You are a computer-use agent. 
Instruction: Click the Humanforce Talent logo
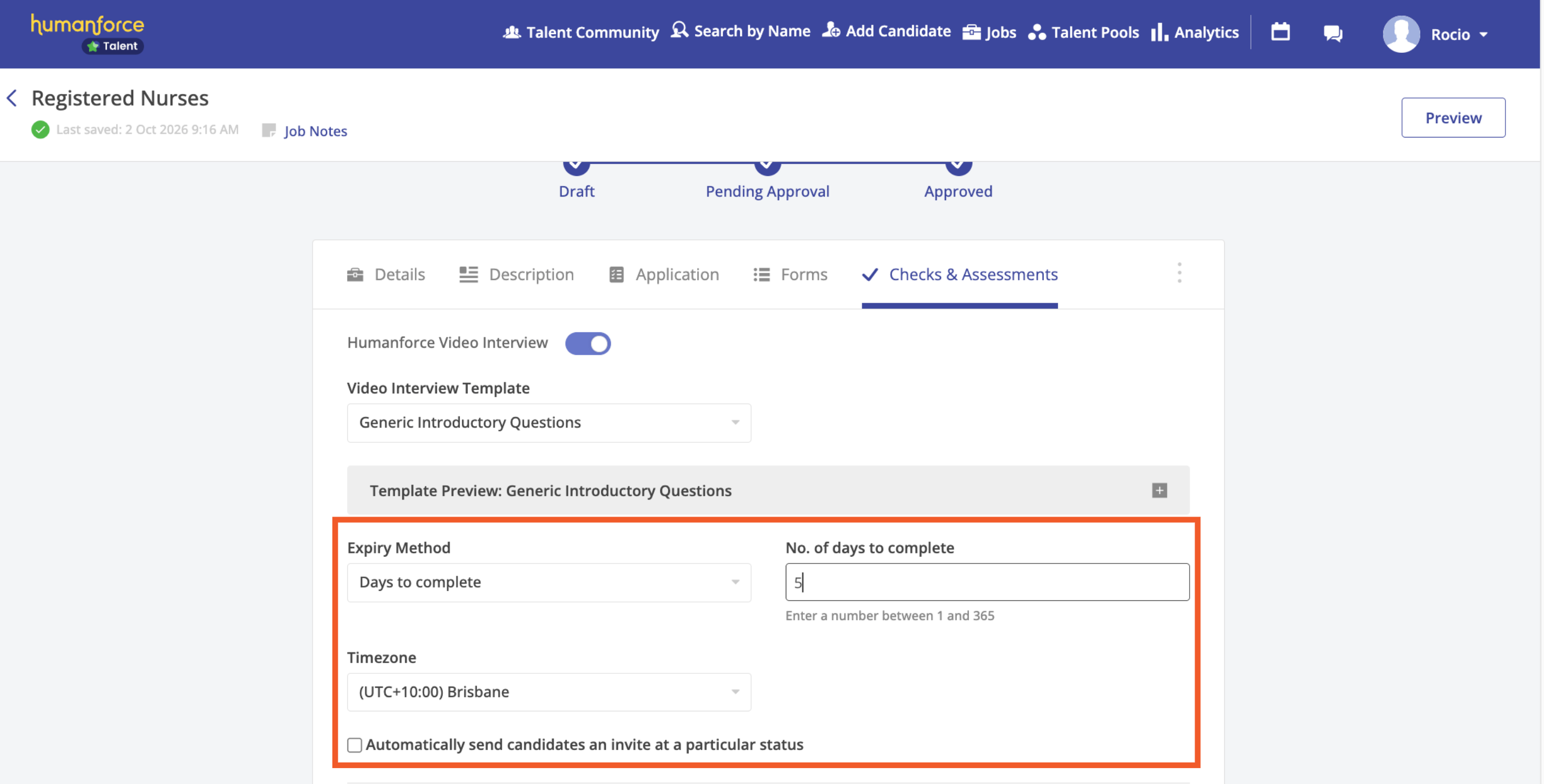pos(87,34)
